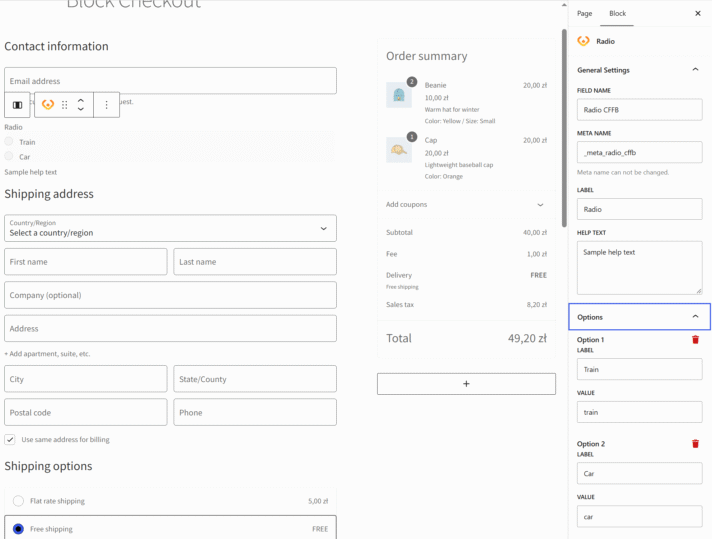This screenshot has height=539, width=712.
Task: Delete Option 1 with red trash icon
Action: [x=695, y=340]
